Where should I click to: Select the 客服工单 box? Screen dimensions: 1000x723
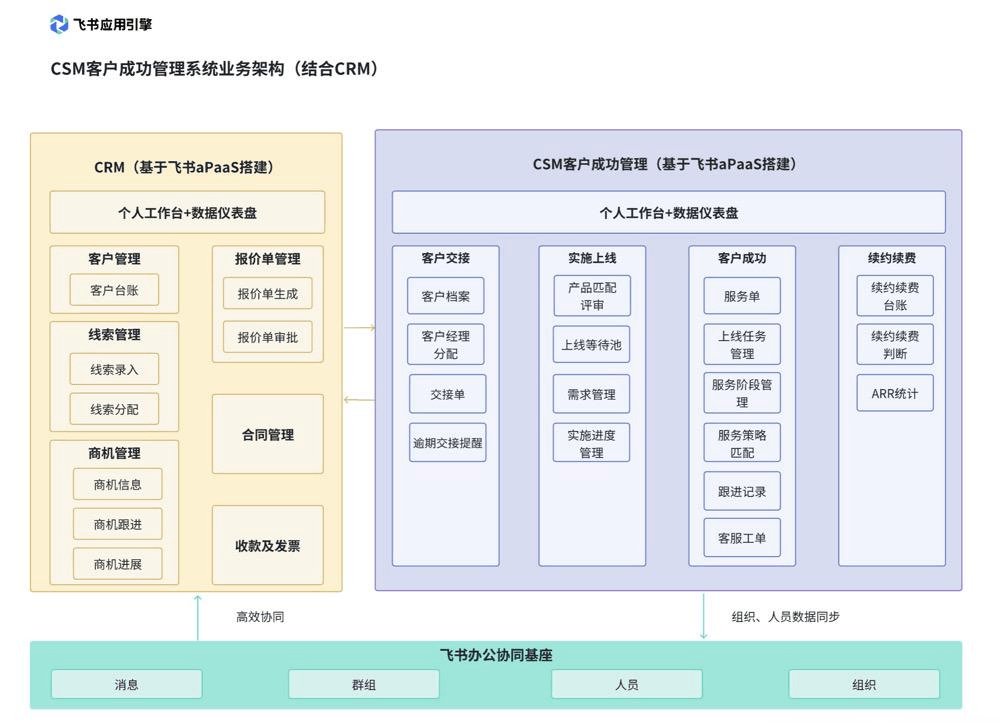click(742, 537)
